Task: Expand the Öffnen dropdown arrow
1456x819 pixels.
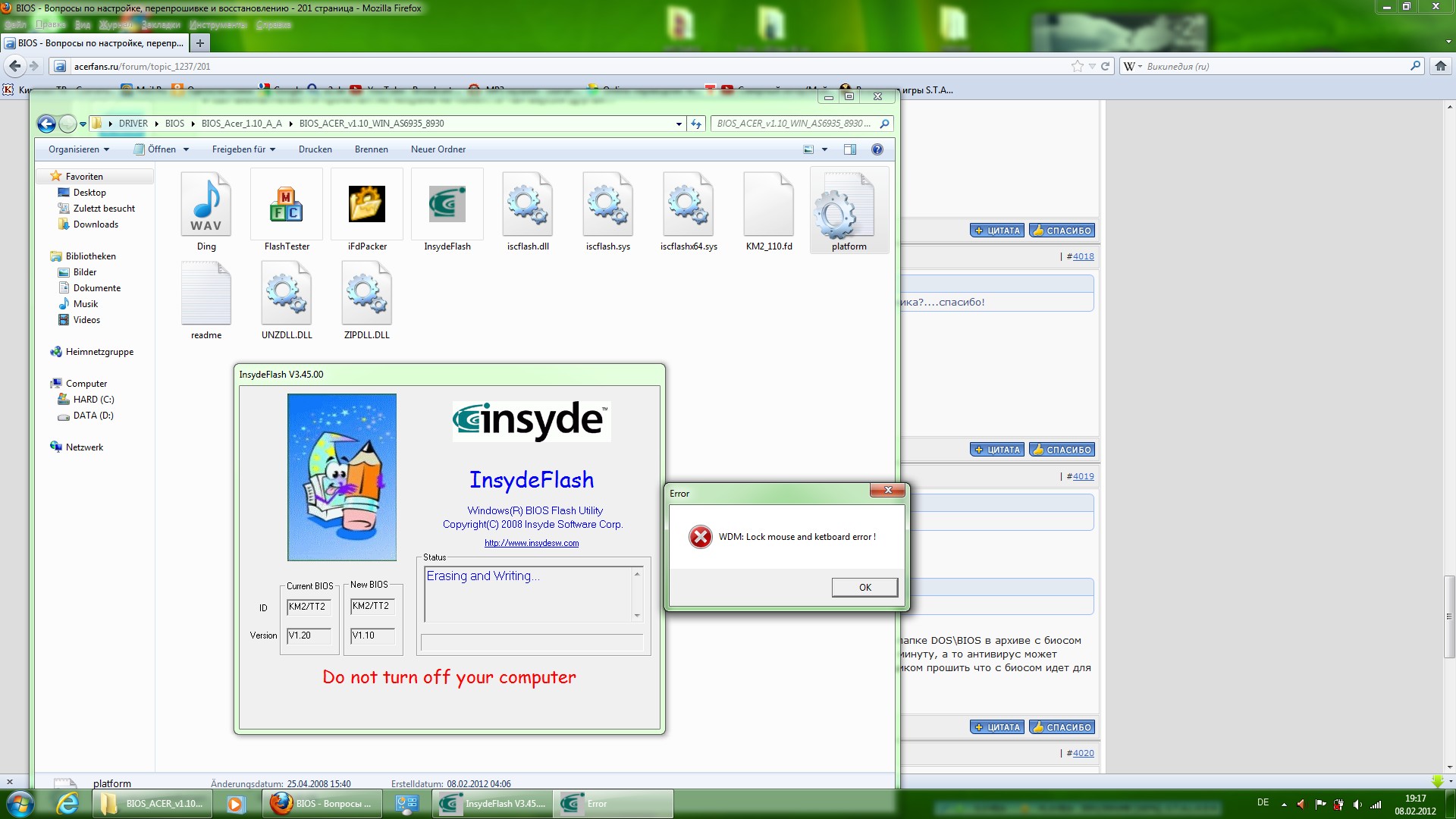Action: tap(186, 149)
